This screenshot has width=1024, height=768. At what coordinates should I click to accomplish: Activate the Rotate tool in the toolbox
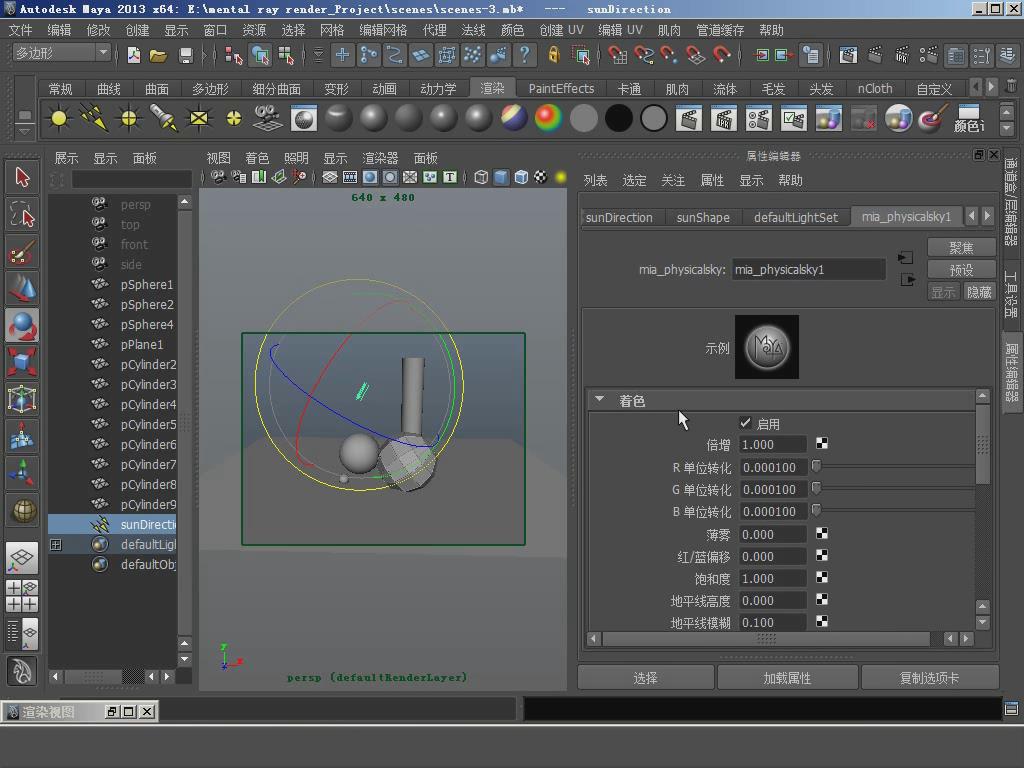(22, 325)
